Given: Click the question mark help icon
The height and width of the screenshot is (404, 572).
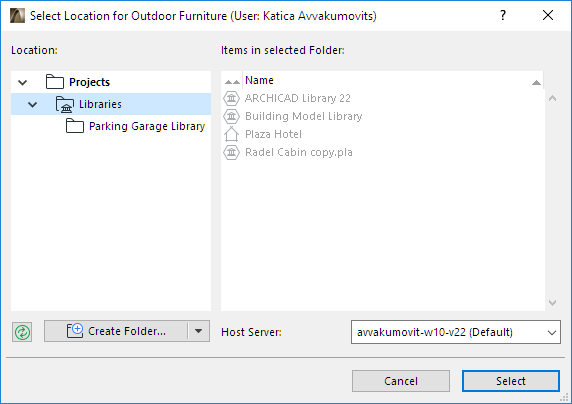Looking at the screenshot, I should (x=503, y=15).
